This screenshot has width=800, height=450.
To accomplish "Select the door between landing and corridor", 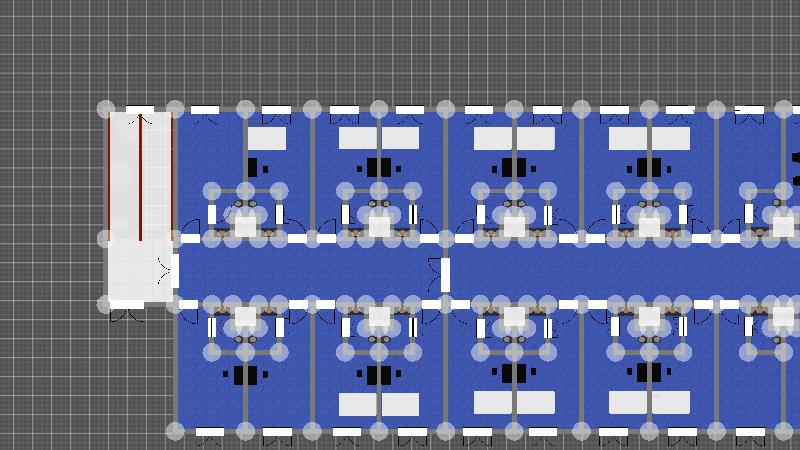I will (x=174, y=270).
